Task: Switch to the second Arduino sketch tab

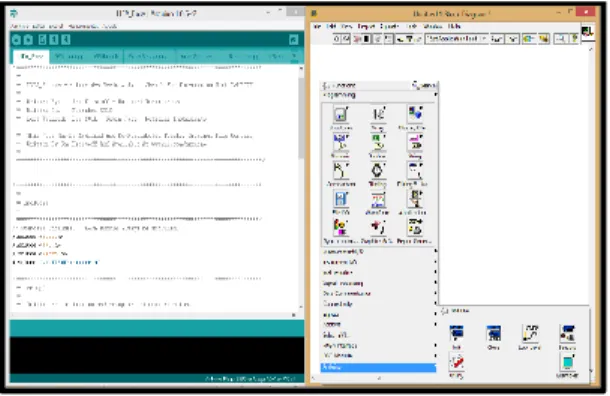Action: coord(68,56)
